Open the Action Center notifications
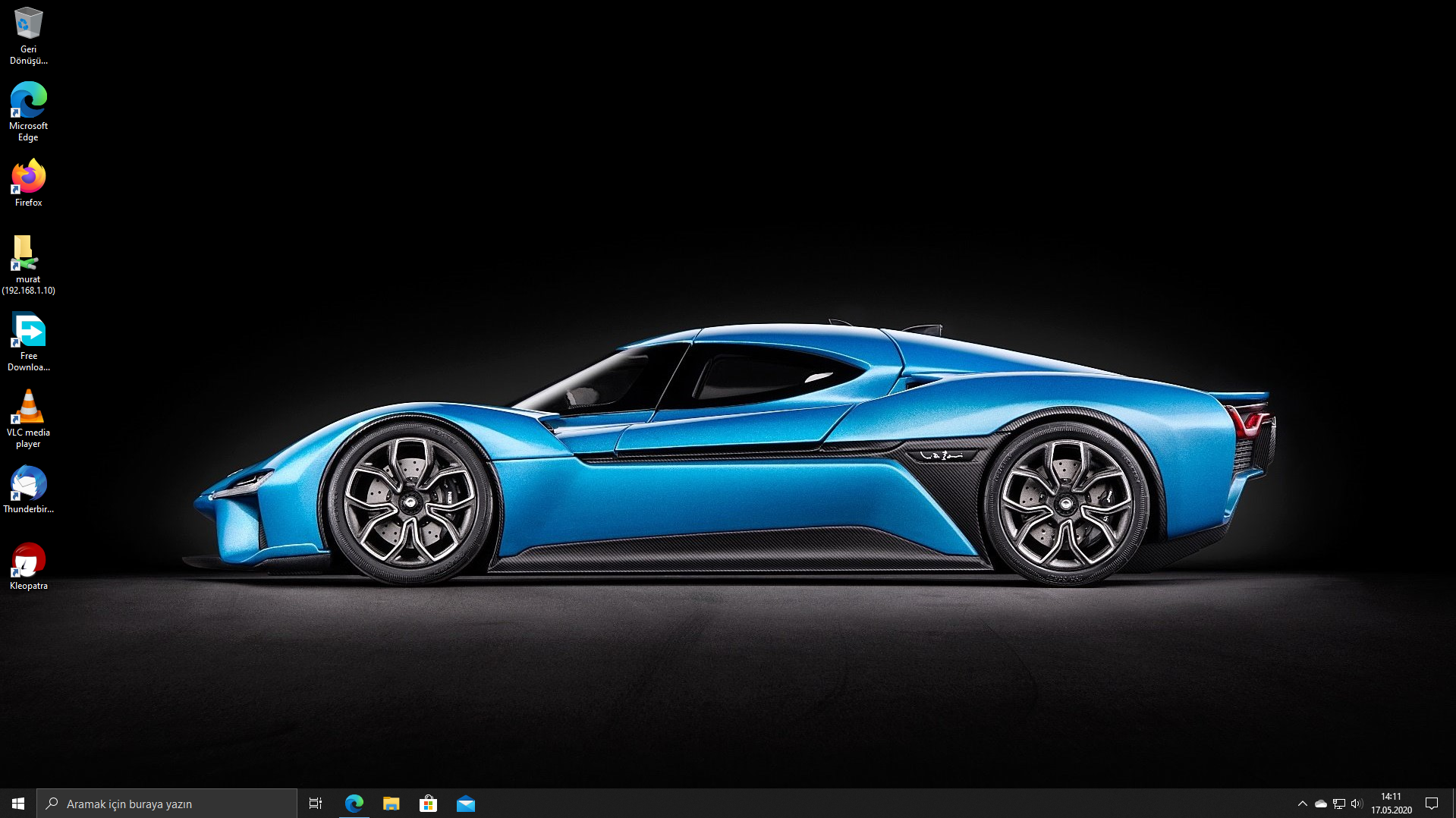 1432,804
